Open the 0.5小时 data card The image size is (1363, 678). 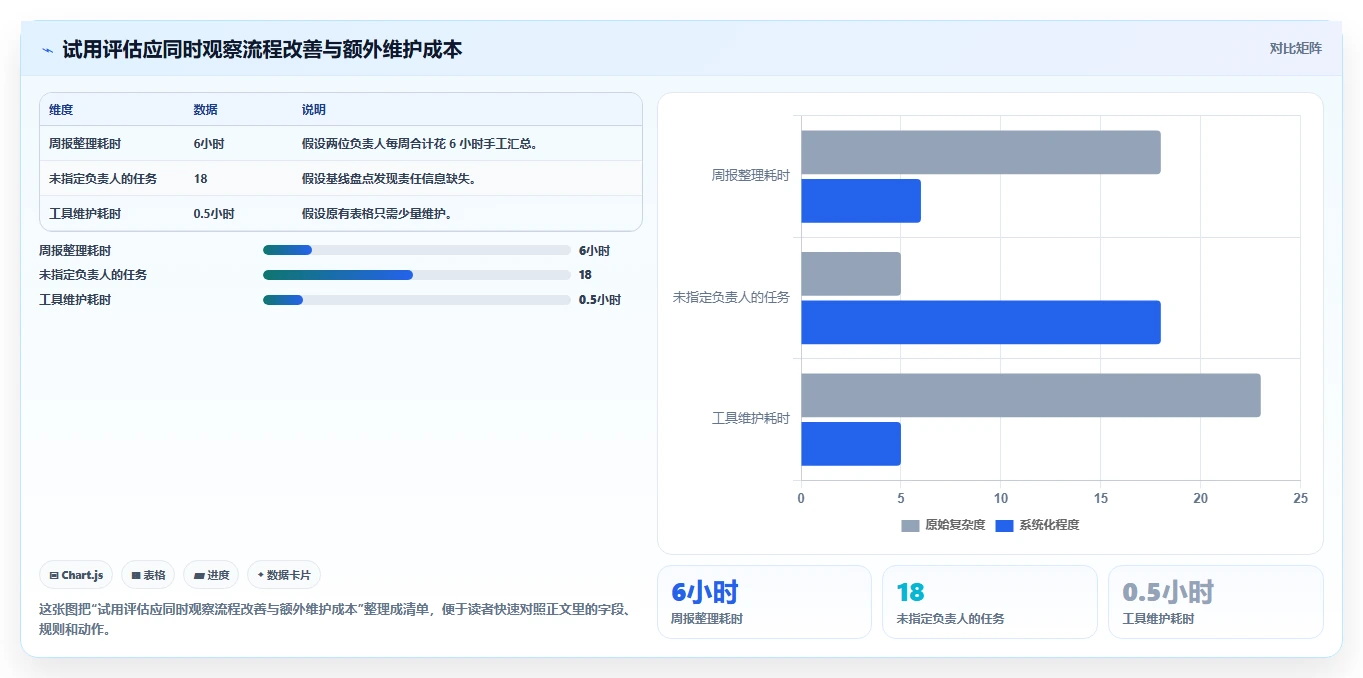click(1215, 602)
